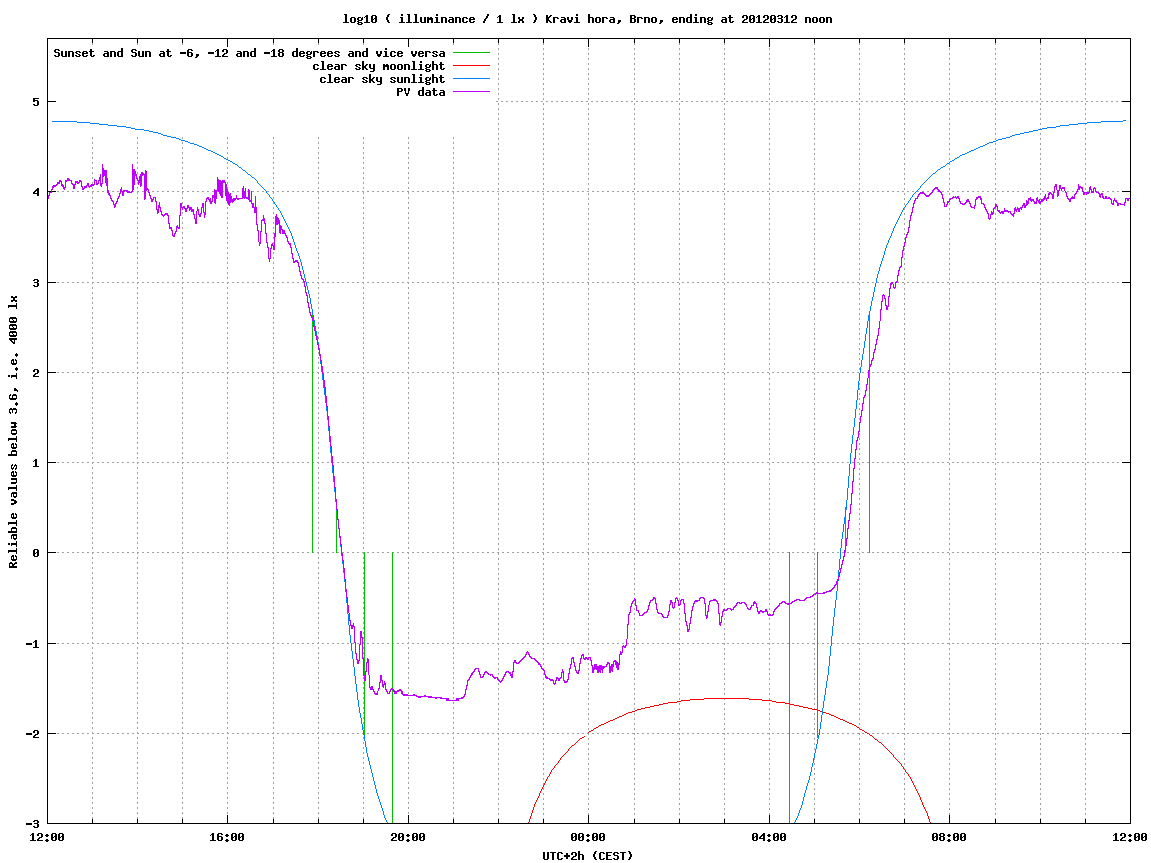Click the x-axis title 'UTC+2h (CEST)'

coord(588,856)
